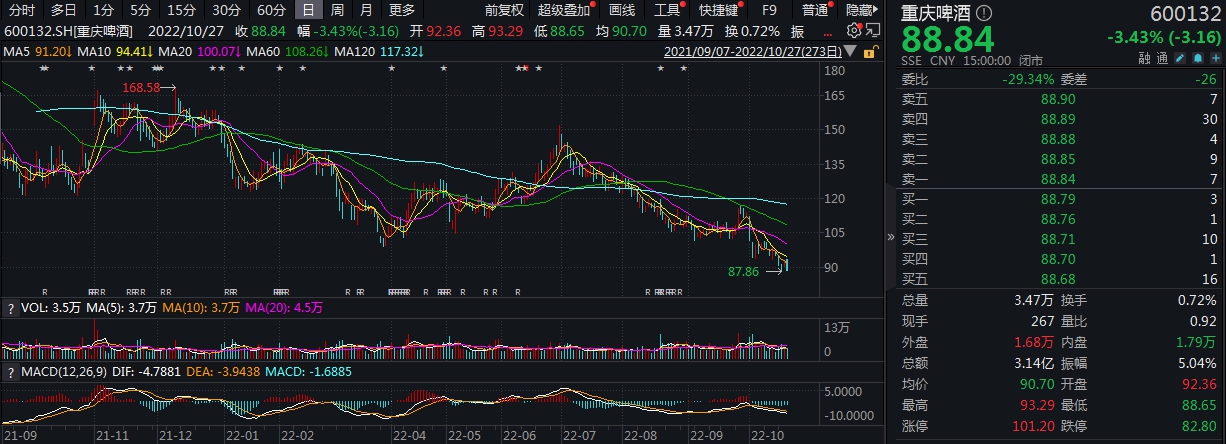The image size is (1226, 444).
Task: Select the 卖二 88.85 ask row
Action: [x=1060, y=159]
